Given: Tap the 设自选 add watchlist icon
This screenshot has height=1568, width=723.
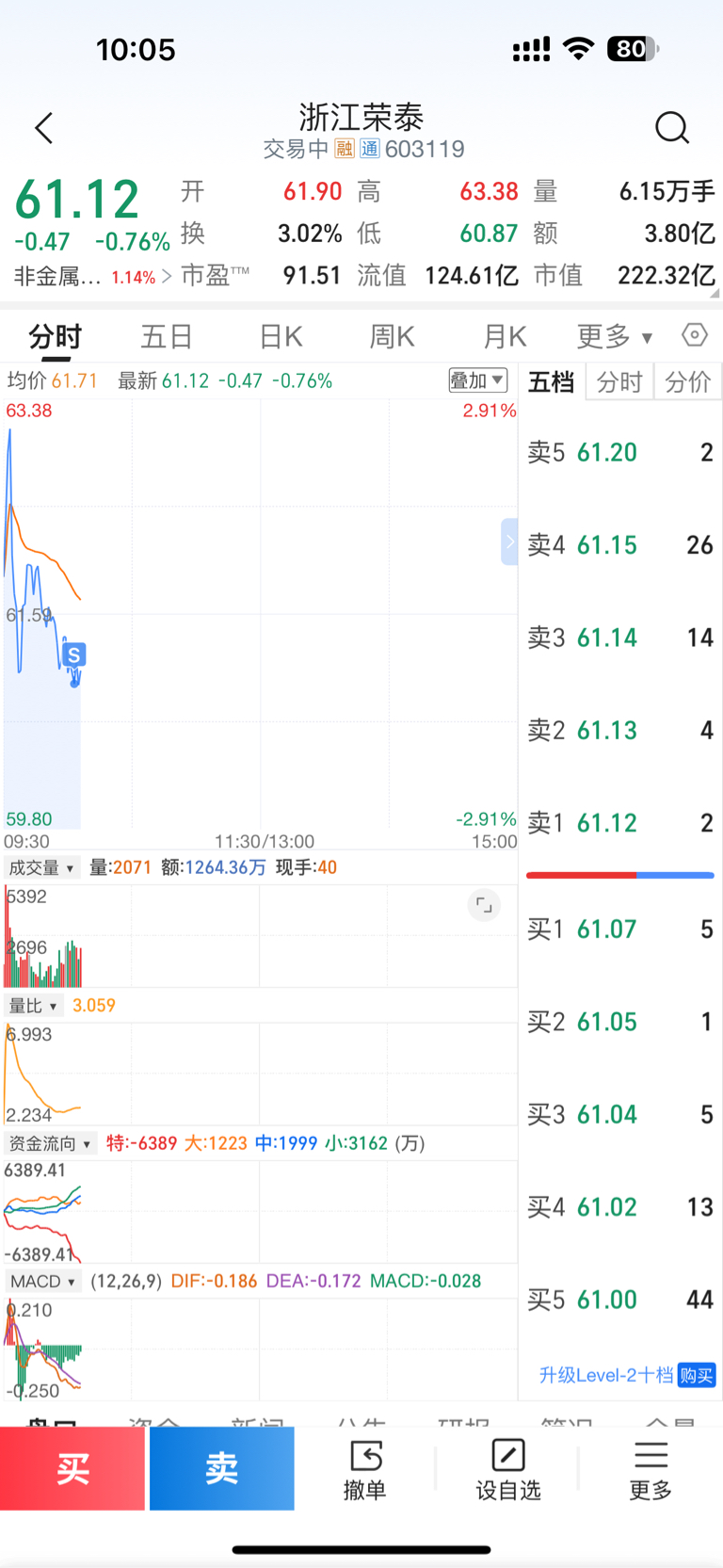Looking at the screenshot, I should pyautogui.click(x=508, y=1469).
